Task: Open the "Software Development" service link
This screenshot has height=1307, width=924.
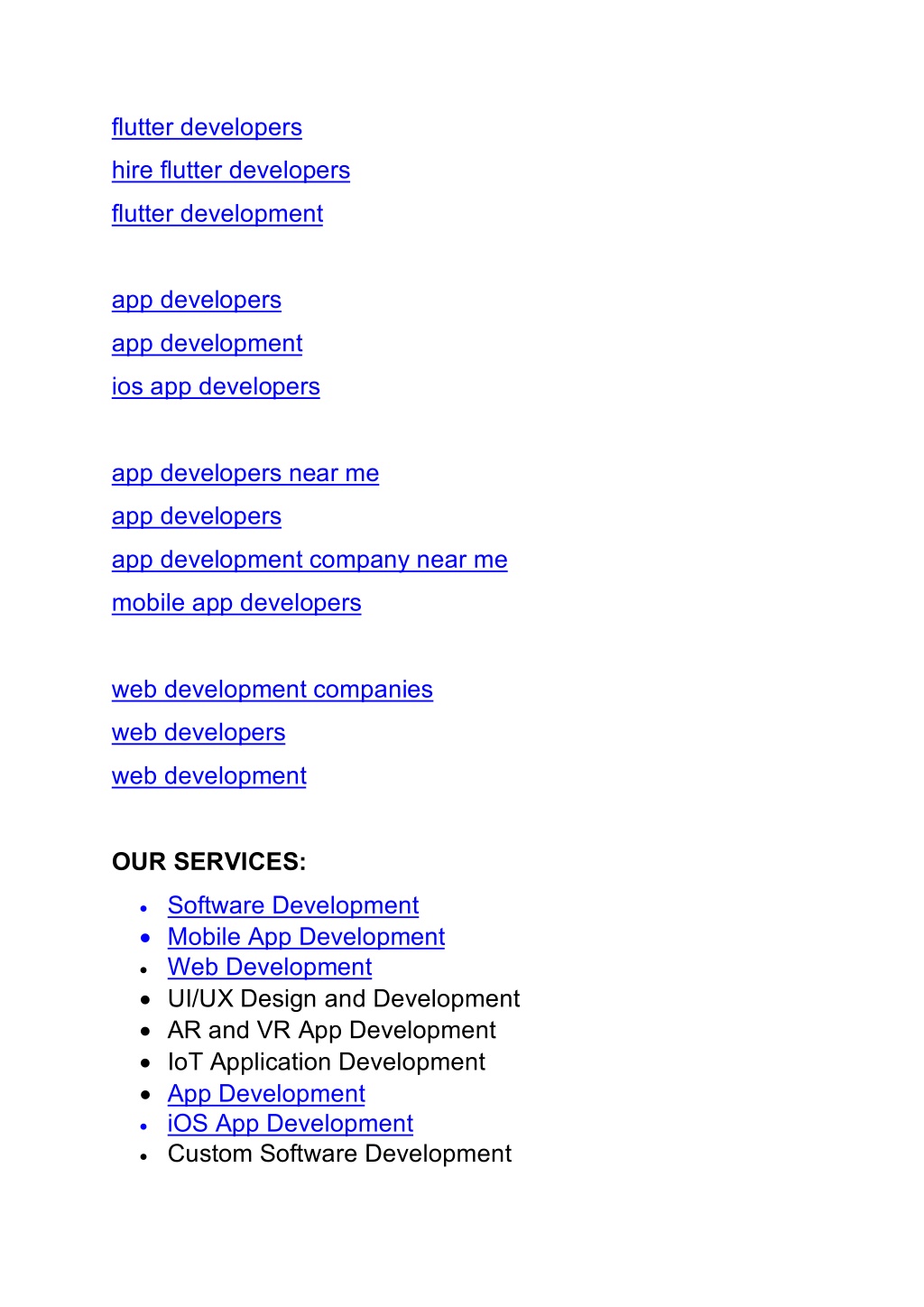Action: [293, 905]
